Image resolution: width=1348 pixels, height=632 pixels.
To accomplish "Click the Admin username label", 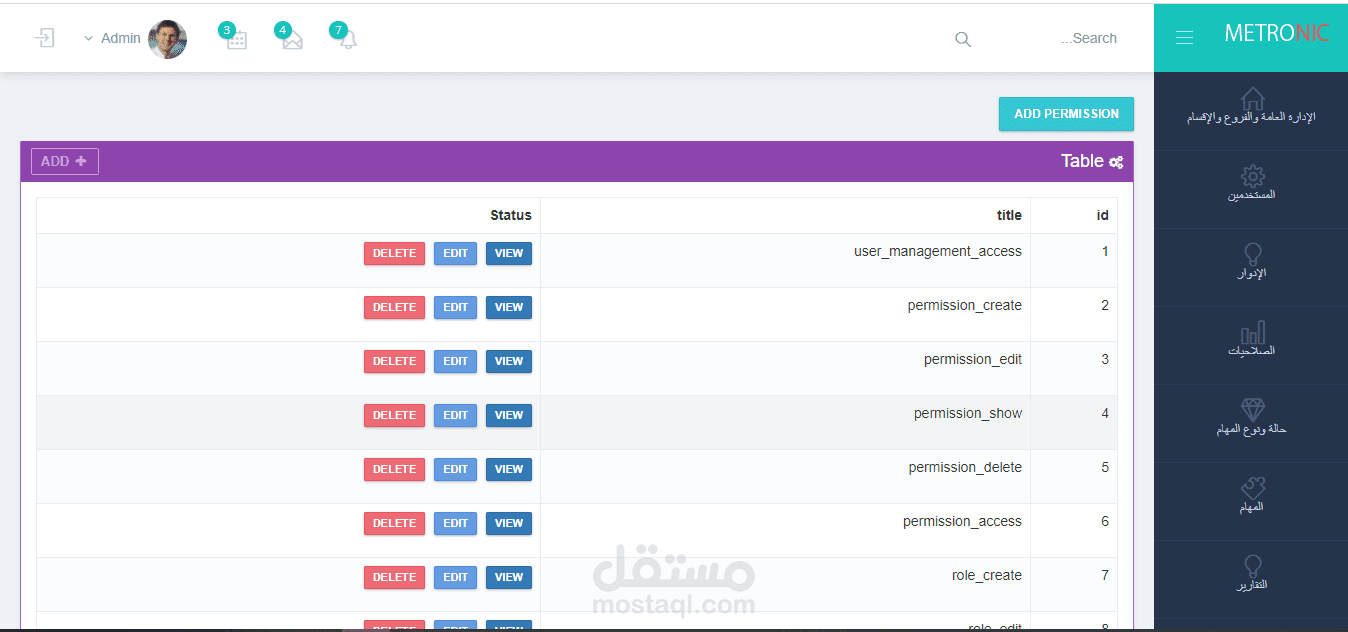I will pyautogui.click(x=121, y=39).
